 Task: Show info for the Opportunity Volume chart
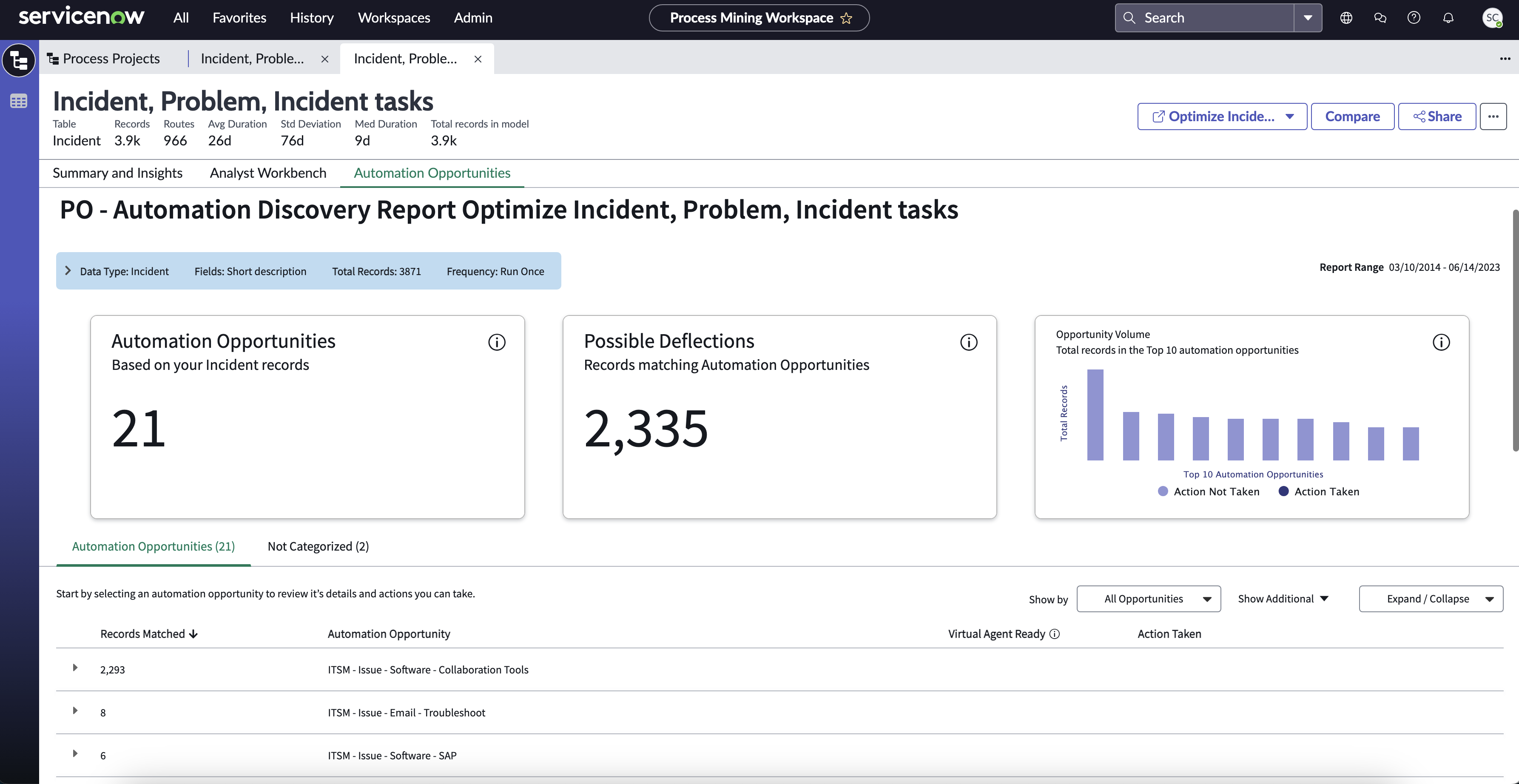pos(1441,342)
